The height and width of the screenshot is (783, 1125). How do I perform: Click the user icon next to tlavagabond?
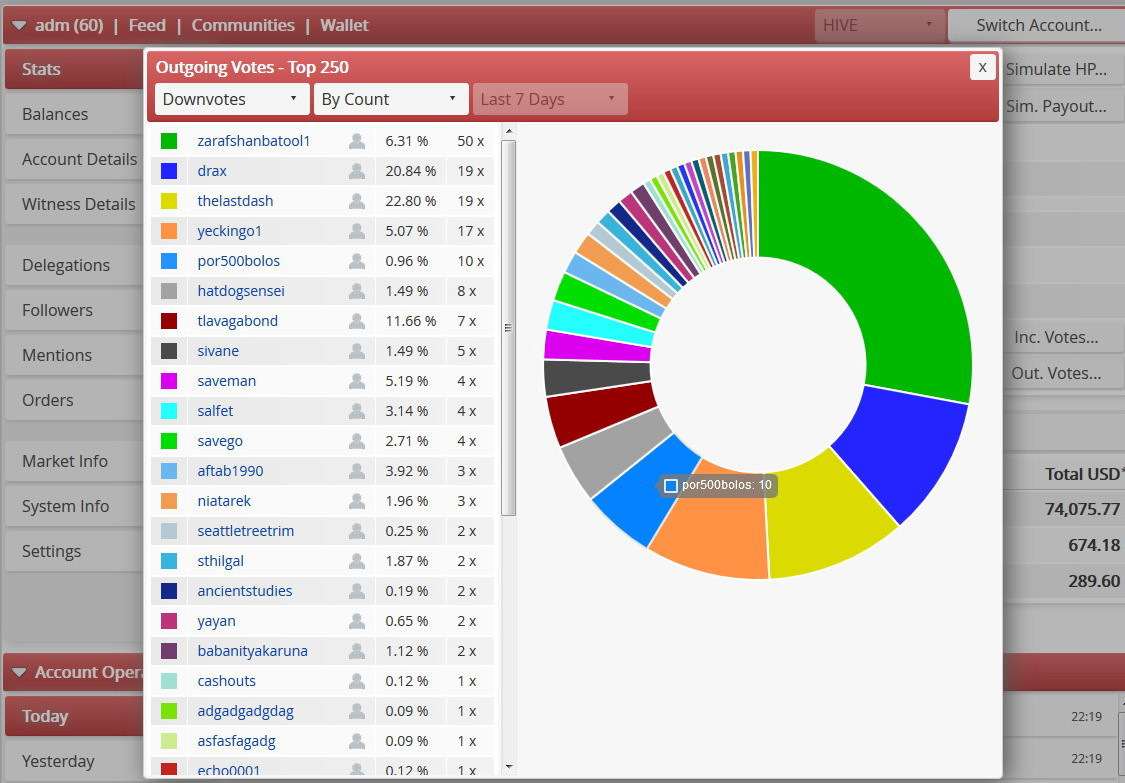[x=357, y=322]
